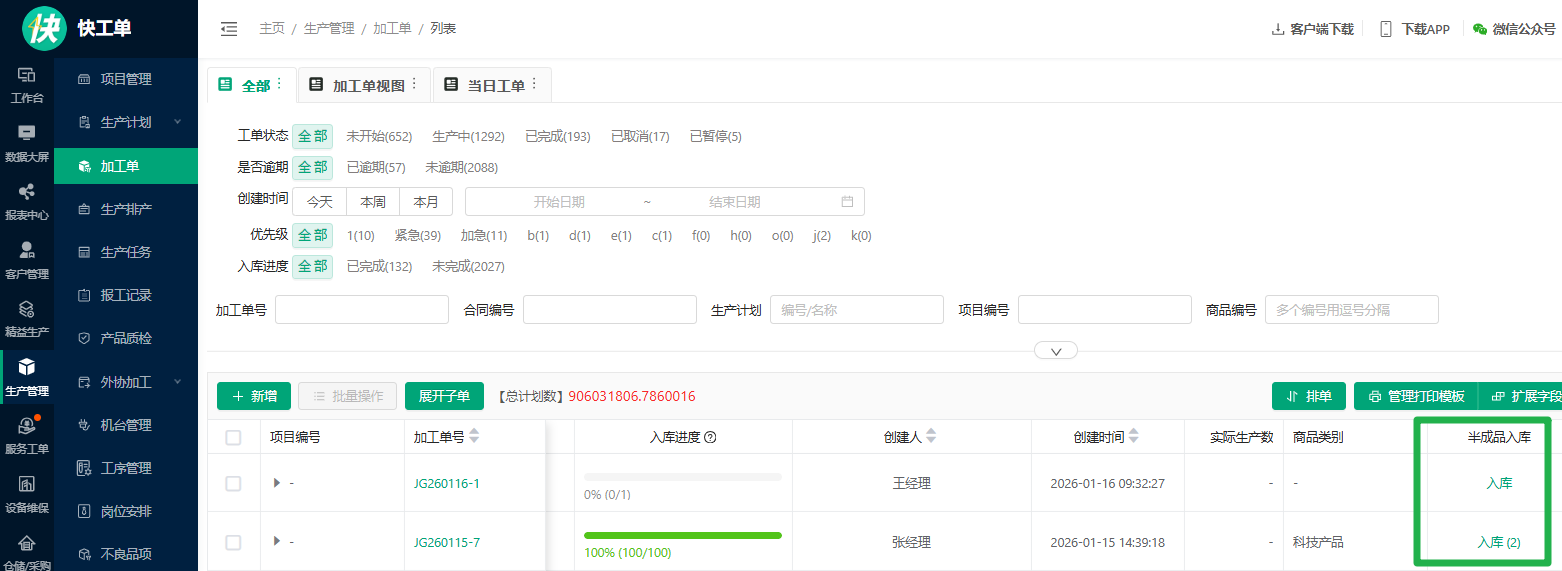Check the box for row JG260115-7

(233, 542)
